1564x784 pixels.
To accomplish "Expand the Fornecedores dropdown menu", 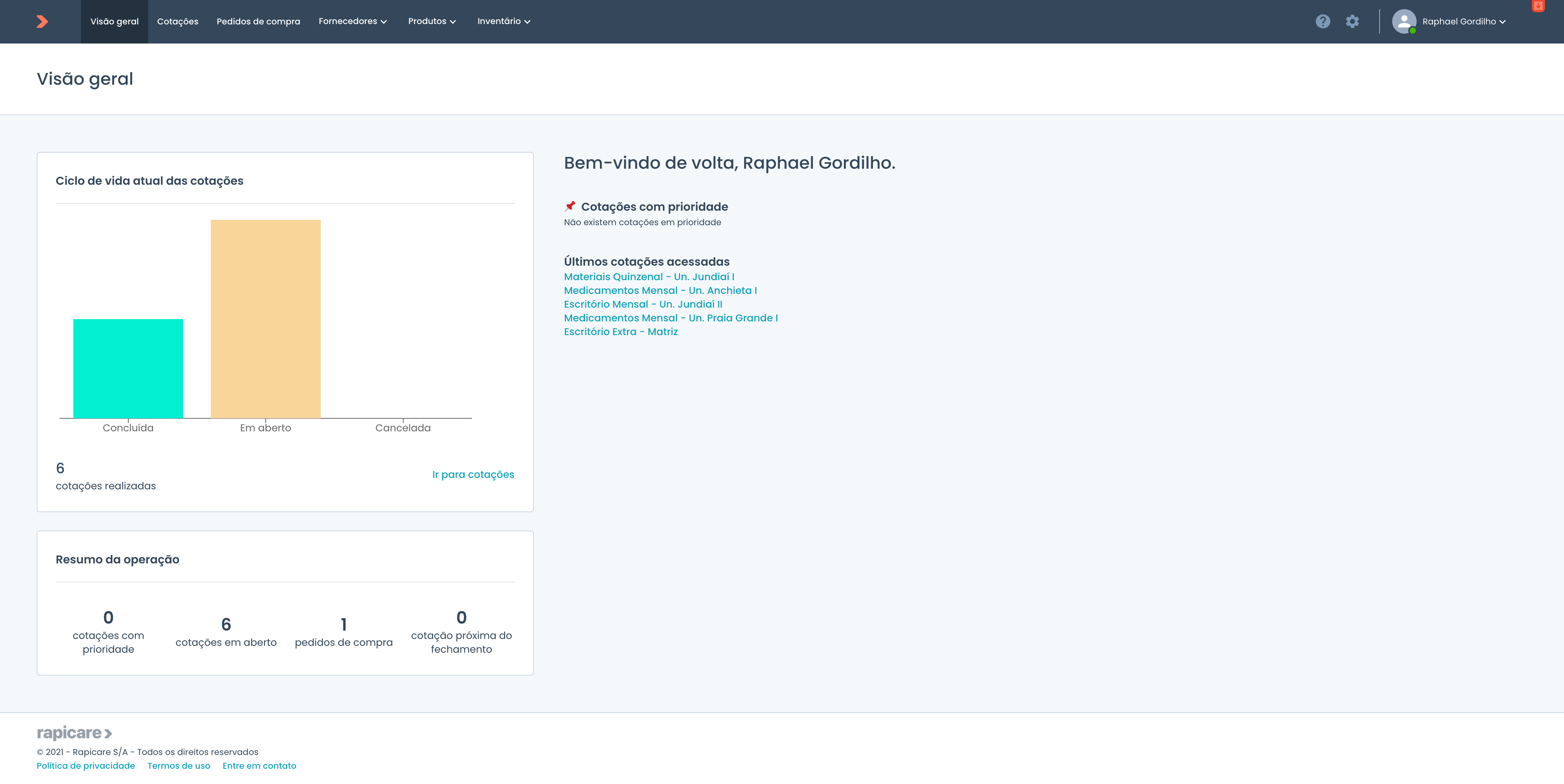I will [352, 21].
